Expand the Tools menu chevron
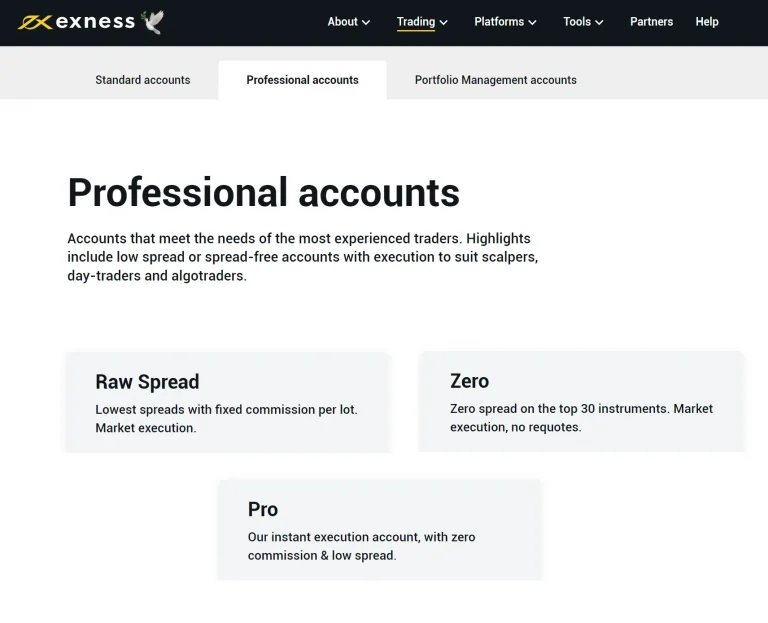The image size is (768, 623). 599,23
